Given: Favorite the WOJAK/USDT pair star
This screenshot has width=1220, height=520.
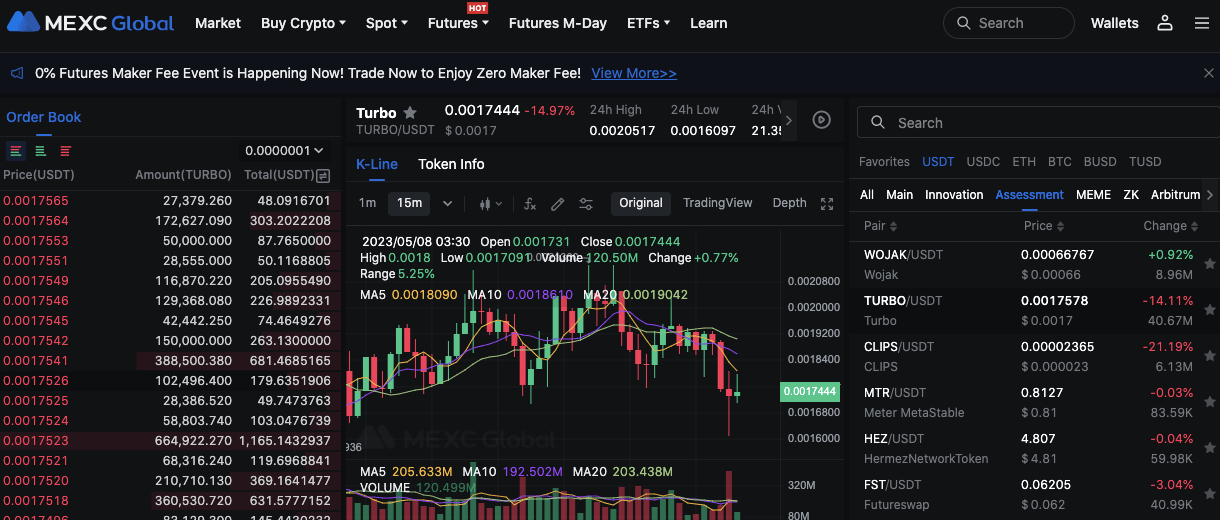Looking at the screenshot, I should (1210, 265).
